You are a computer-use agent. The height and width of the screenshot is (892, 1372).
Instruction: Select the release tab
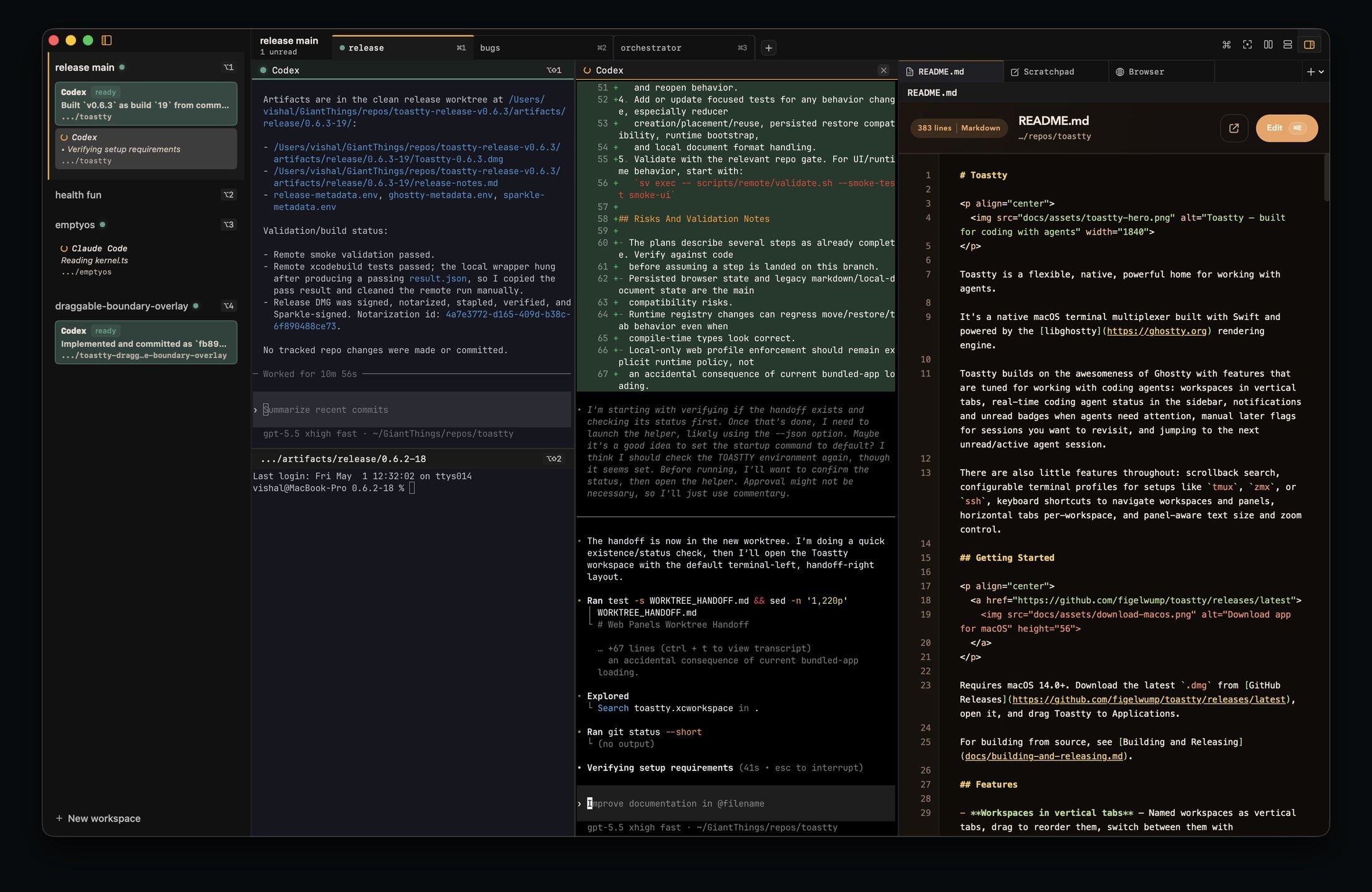click(402, 48)
